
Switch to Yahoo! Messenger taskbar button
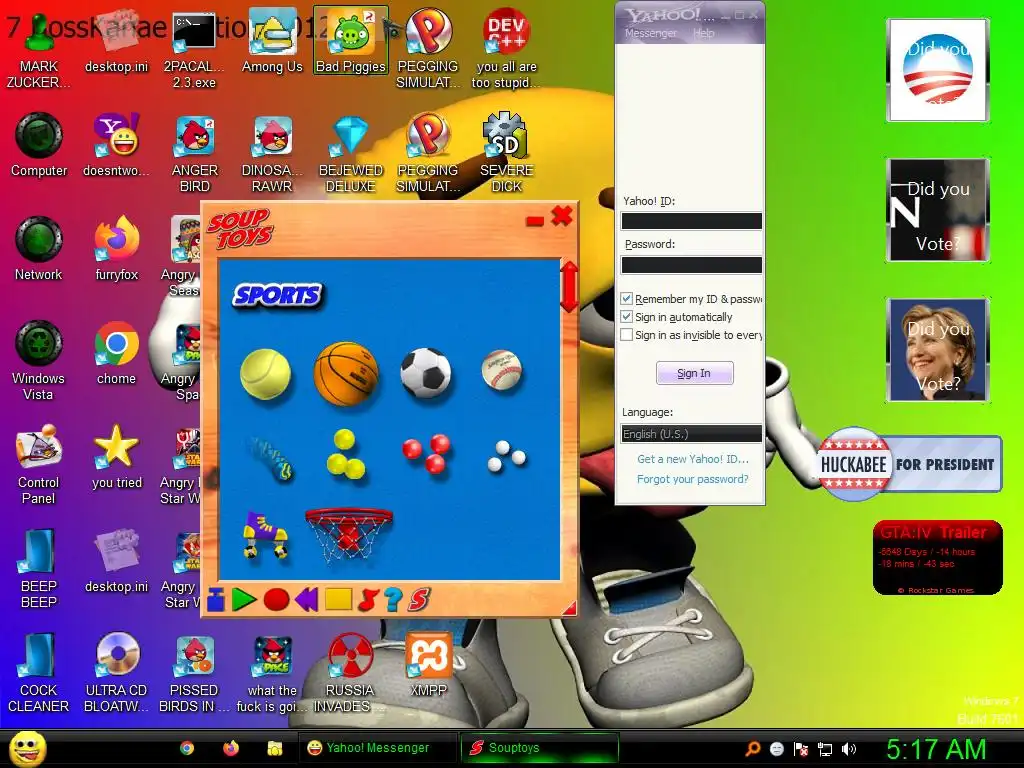coord(378,748)
